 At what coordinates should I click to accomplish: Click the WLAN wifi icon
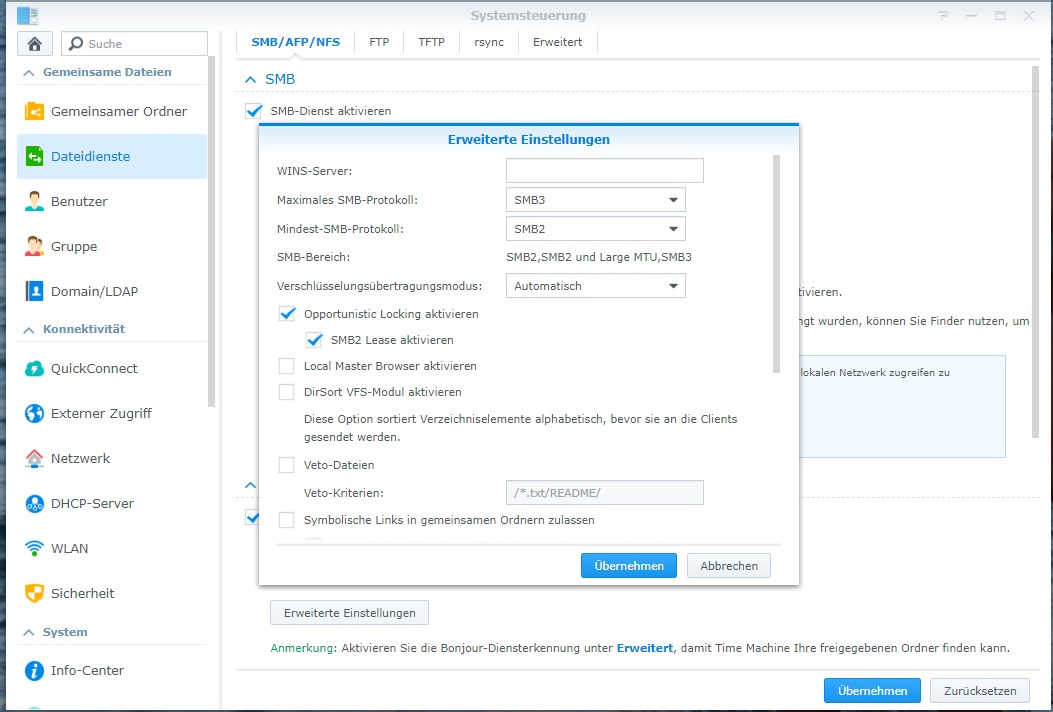point(34,549)
